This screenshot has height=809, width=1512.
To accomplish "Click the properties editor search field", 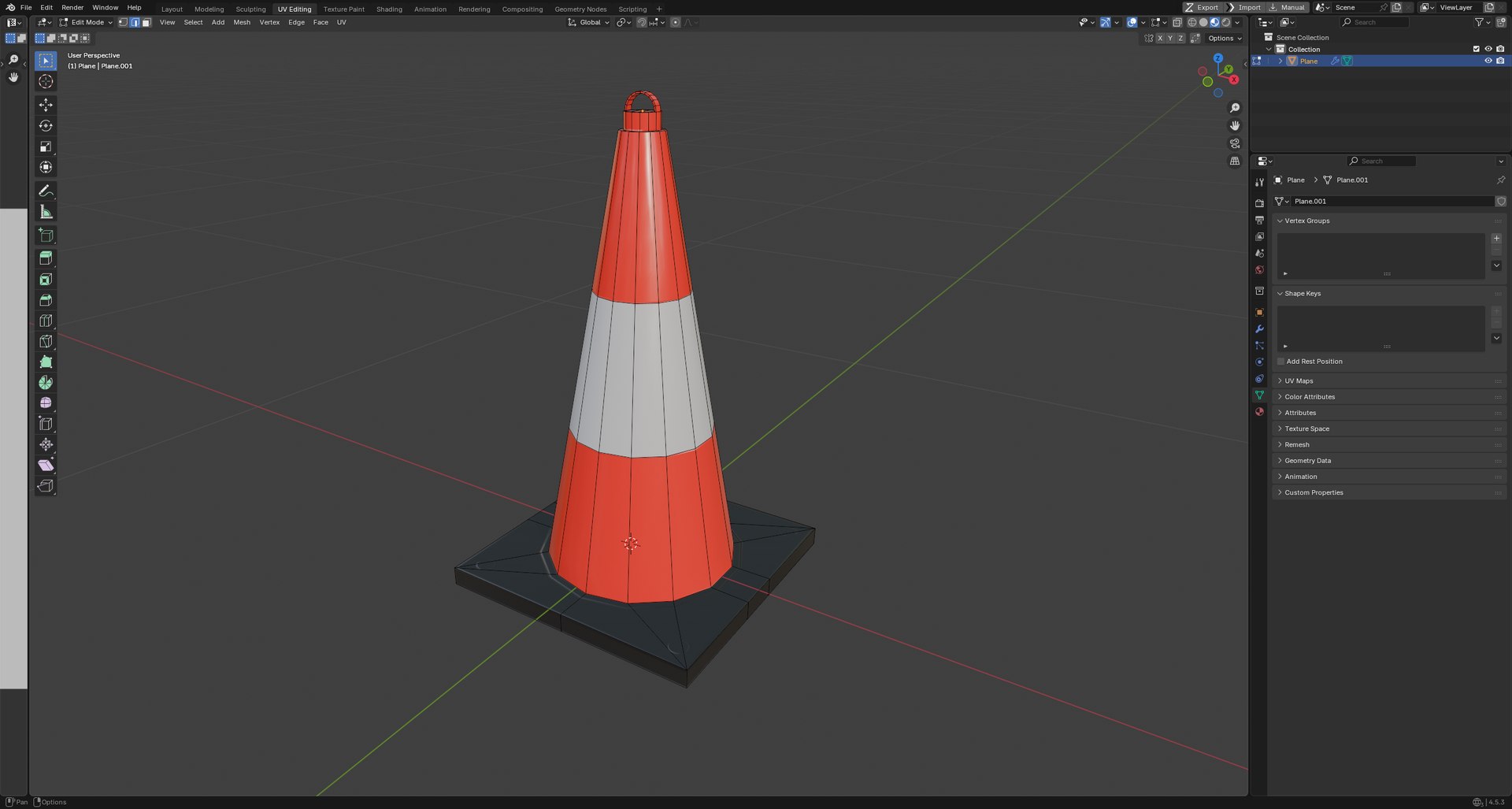I will tap(1381, 161).
